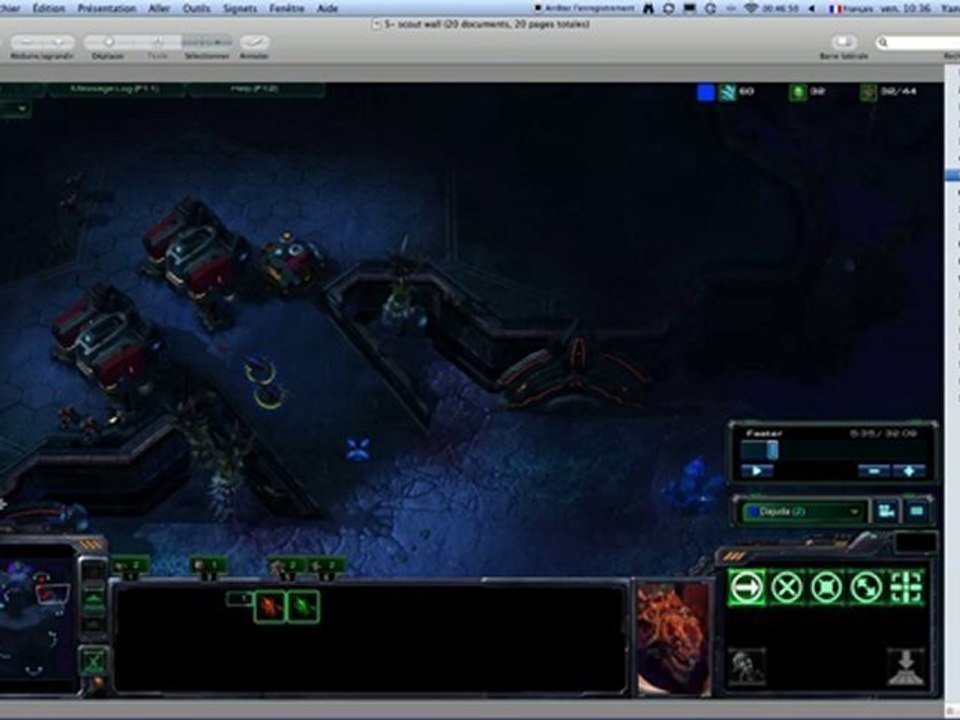The image size is (960, 720).
Task: Open the Help (F12) button
Action: (x=256, y=89)
